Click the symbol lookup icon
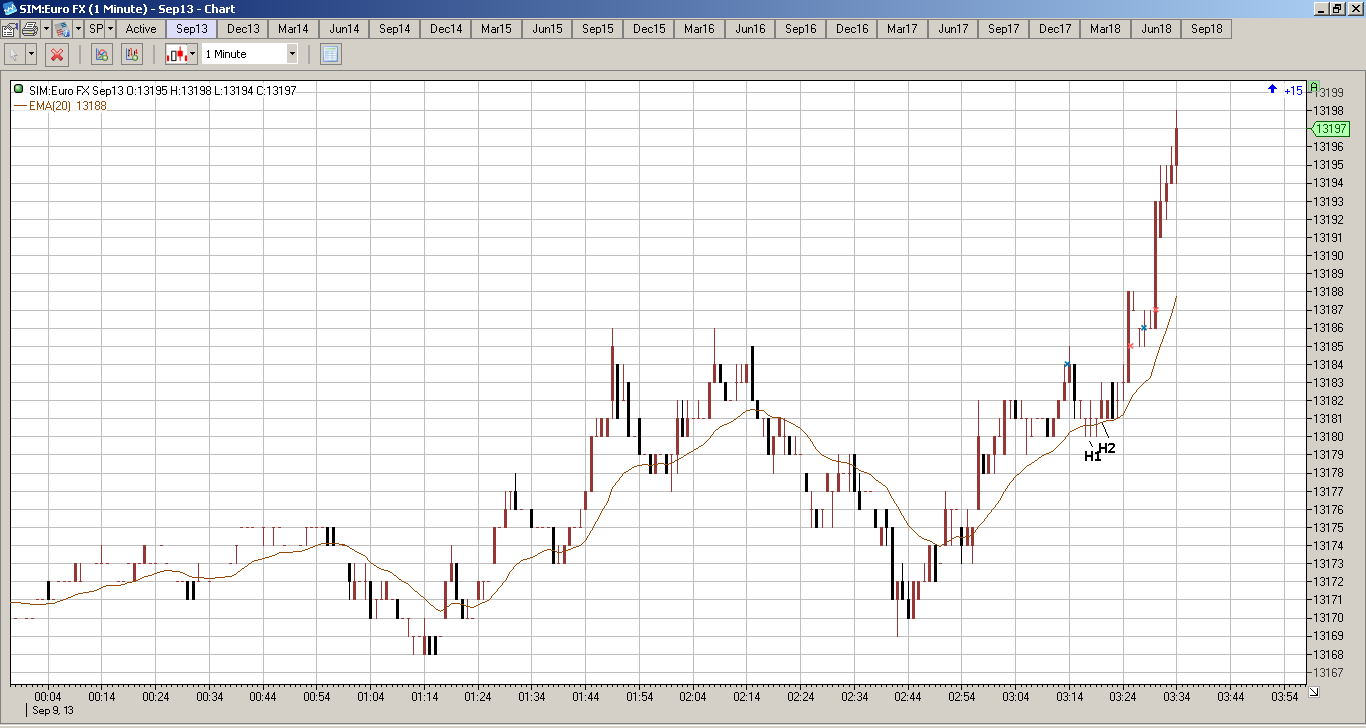 pyautogui.click(x=62, y=29)
